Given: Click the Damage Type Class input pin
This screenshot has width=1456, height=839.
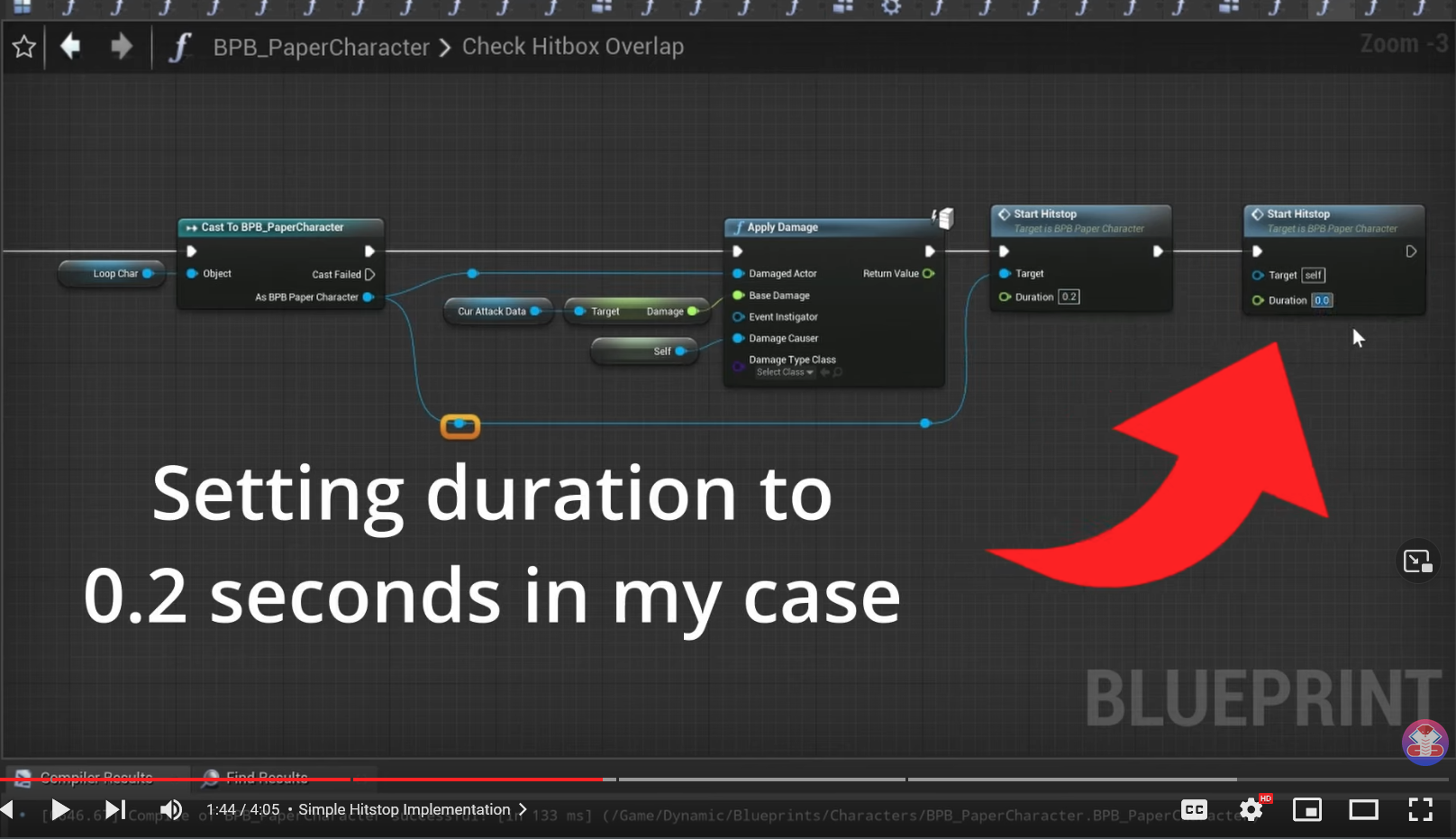Looking at the screenshot, I should [x=738, y=365].
